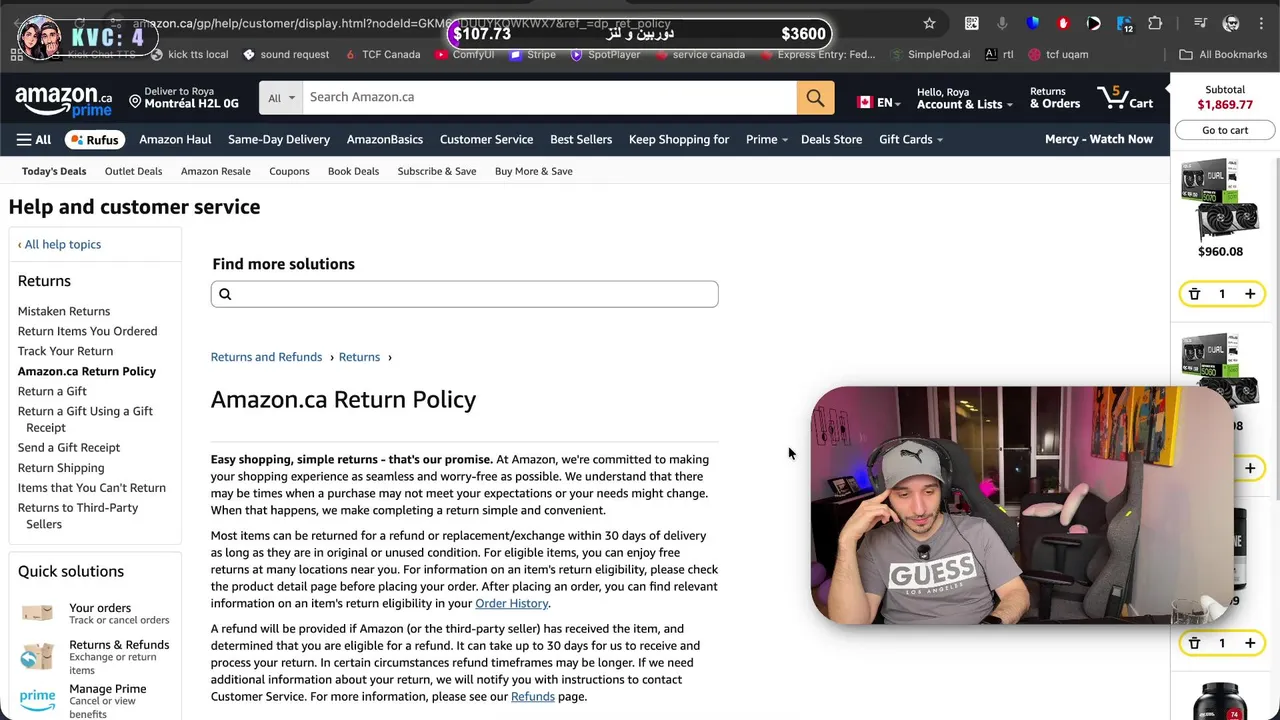Expand the Gift Cards dropdown

pyautogui.click(x=910, y=139)
